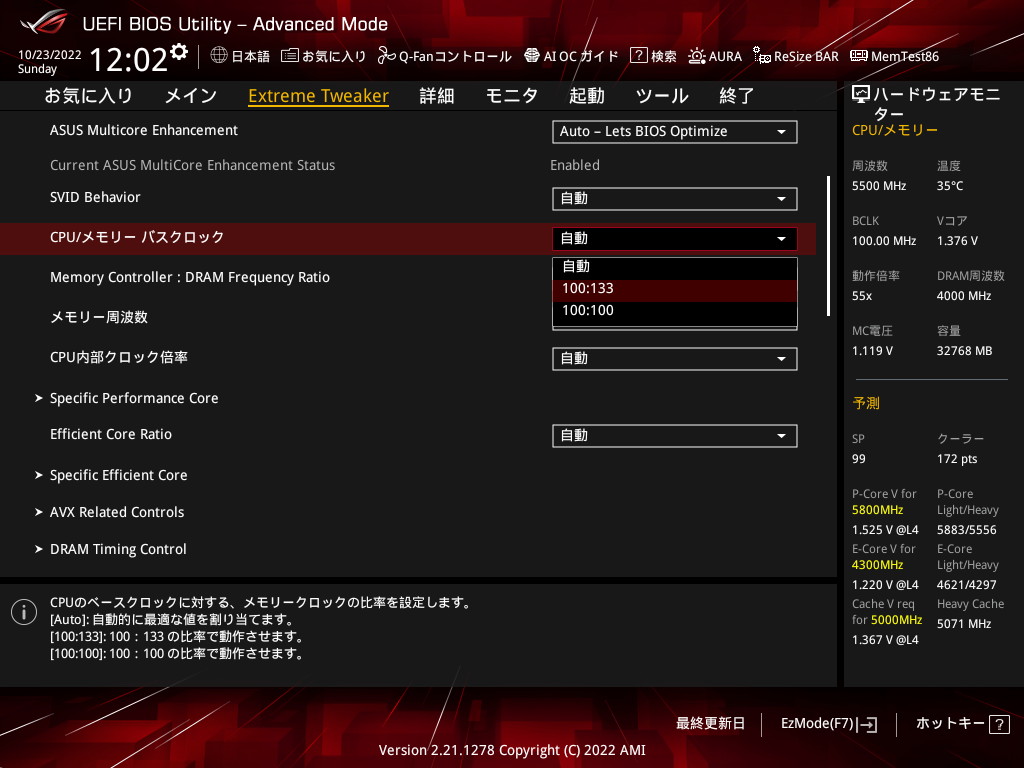
Task: Open AI OC guide icon
Action: point(532,56)
